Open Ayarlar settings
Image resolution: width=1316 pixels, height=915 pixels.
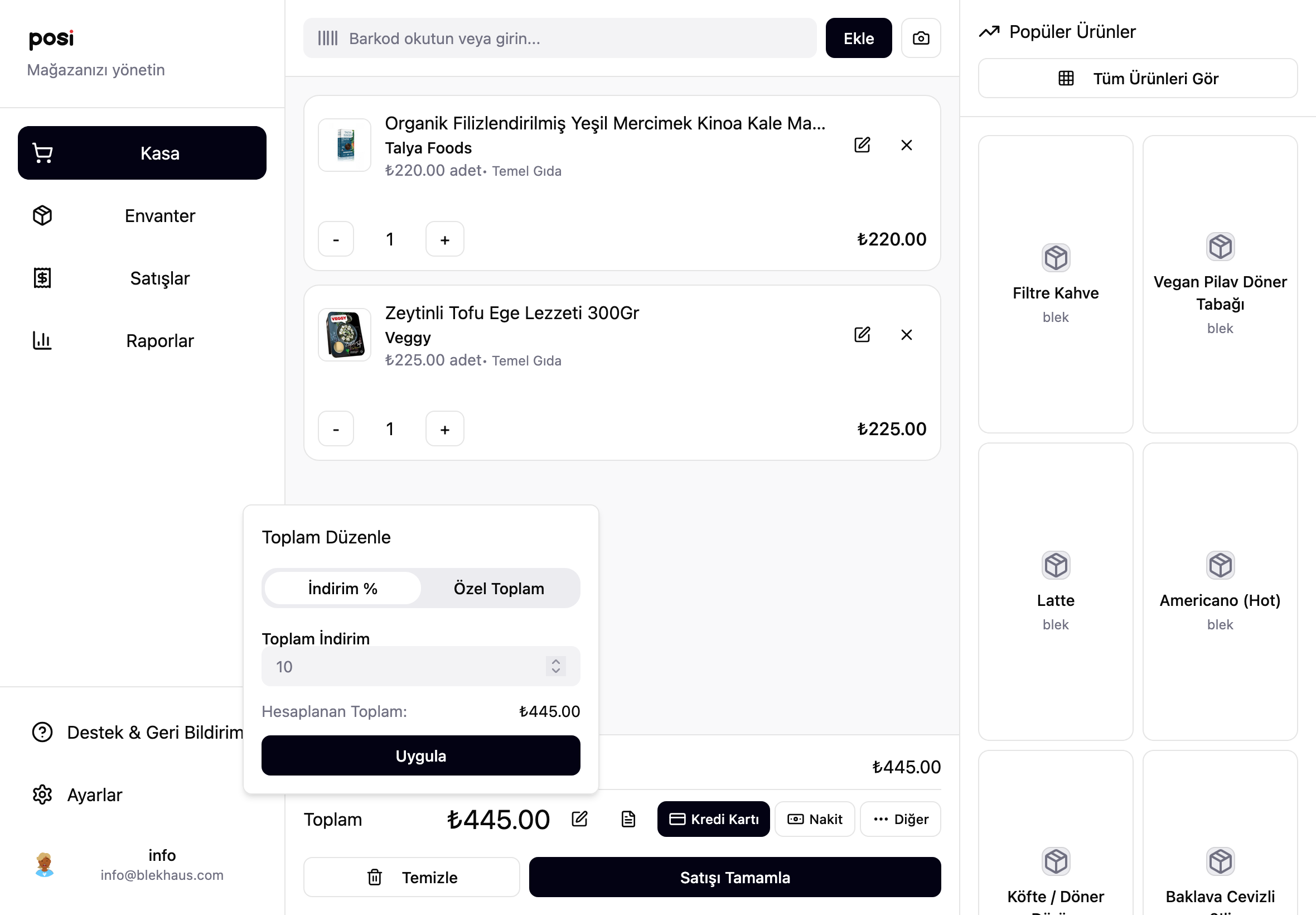click(x=95, y=794)
